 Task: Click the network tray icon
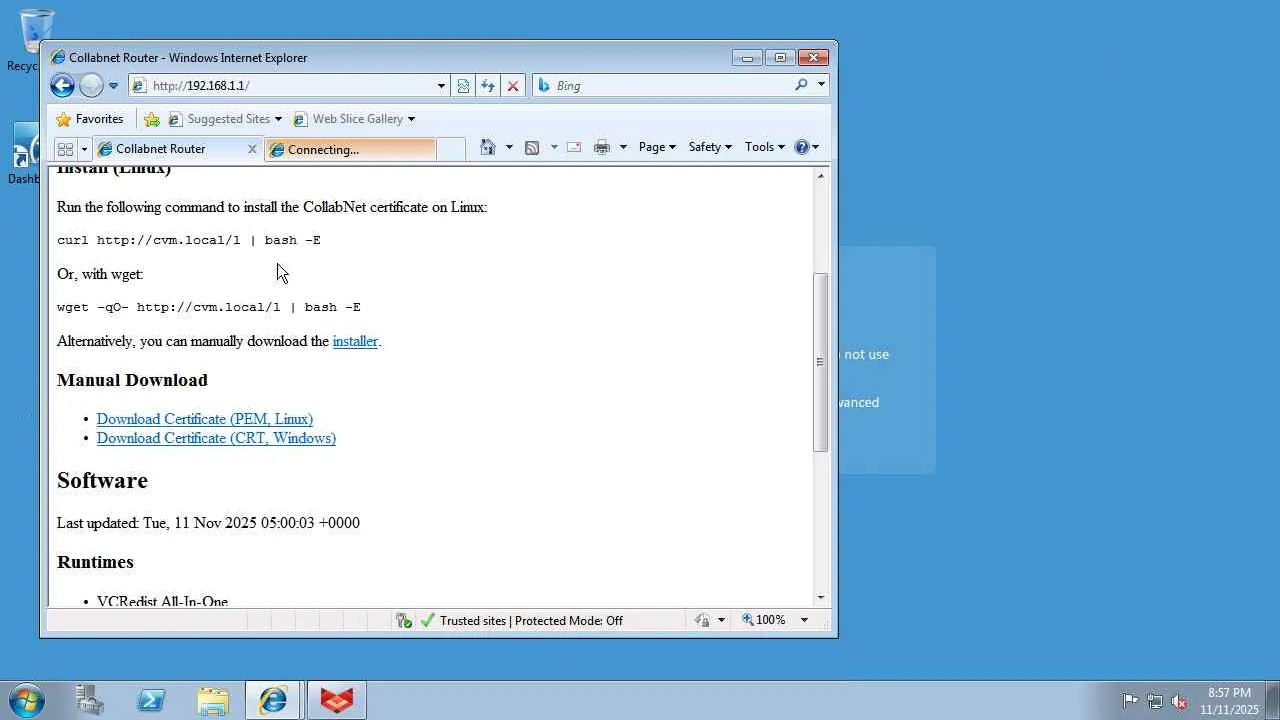point(1155,701)
